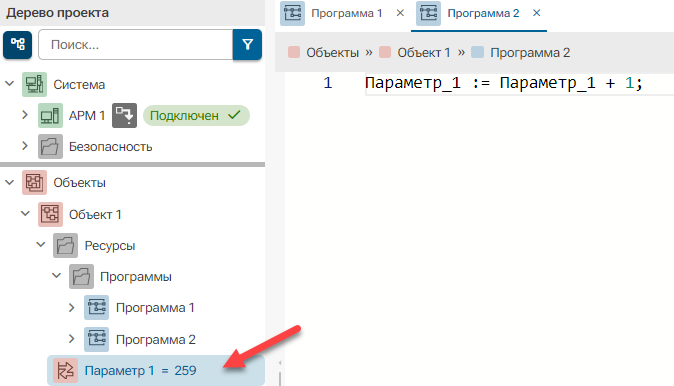The image size is (674, 386).
Task: Collapse the Система node
Action: pyautogui.click(x=9, y=84)
